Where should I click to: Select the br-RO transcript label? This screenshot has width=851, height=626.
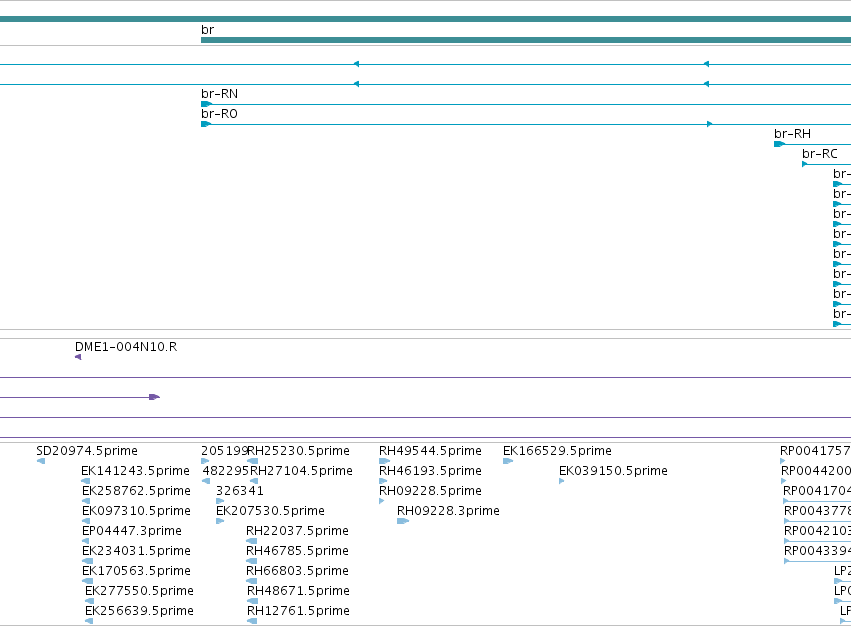[219, 114]
